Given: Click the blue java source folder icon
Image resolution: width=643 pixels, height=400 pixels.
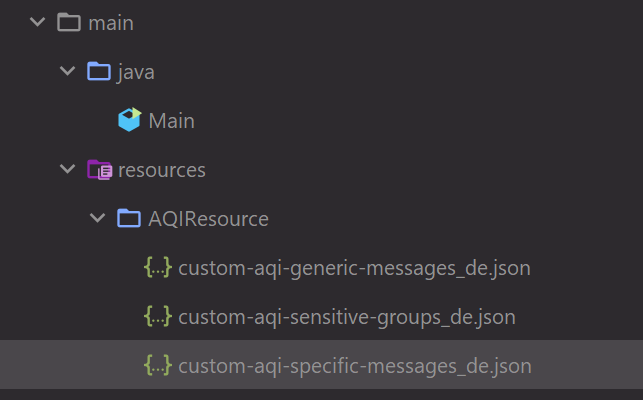Looking at the screenshot, I should [99, 71].
